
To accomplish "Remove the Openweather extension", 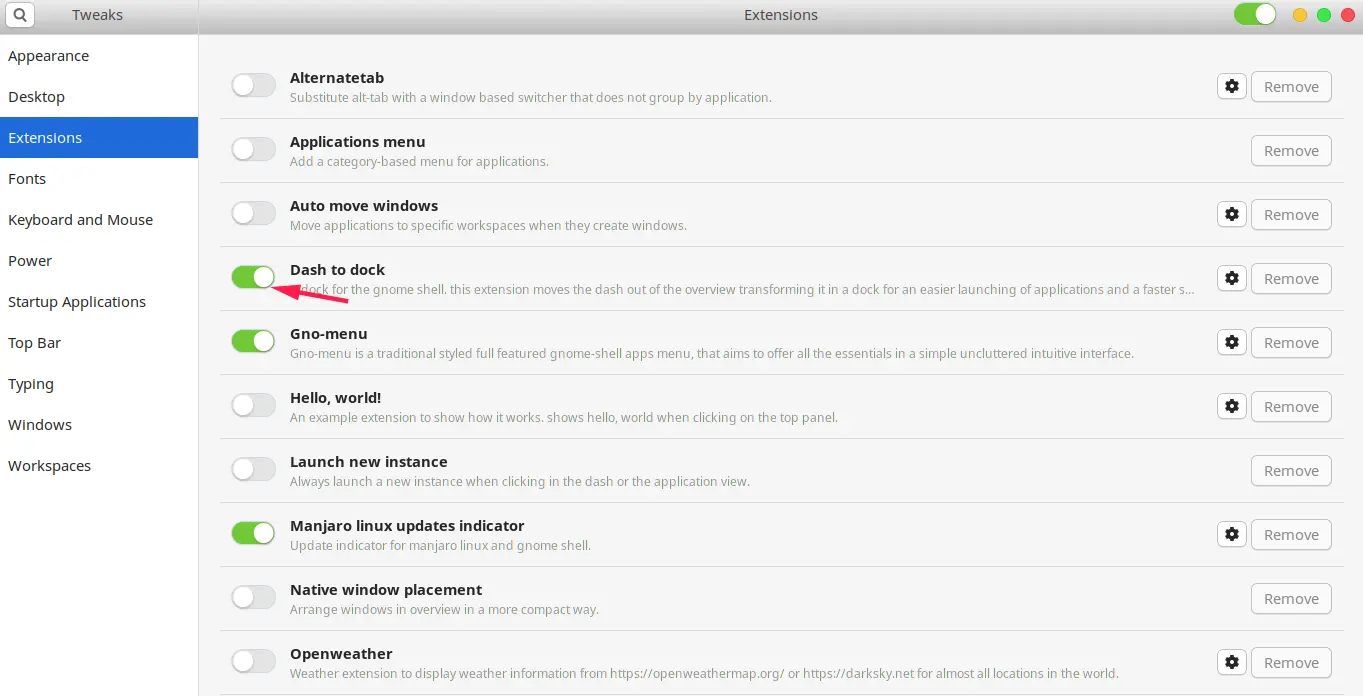I will pos(1291,663).
